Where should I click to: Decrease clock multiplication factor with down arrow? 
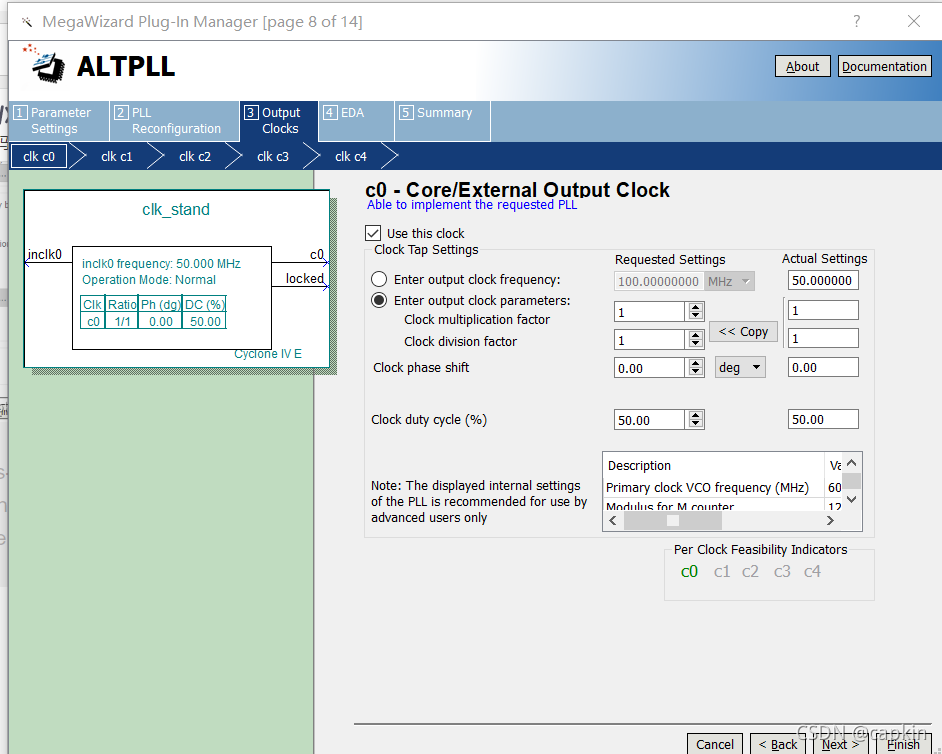coord(696,316)
